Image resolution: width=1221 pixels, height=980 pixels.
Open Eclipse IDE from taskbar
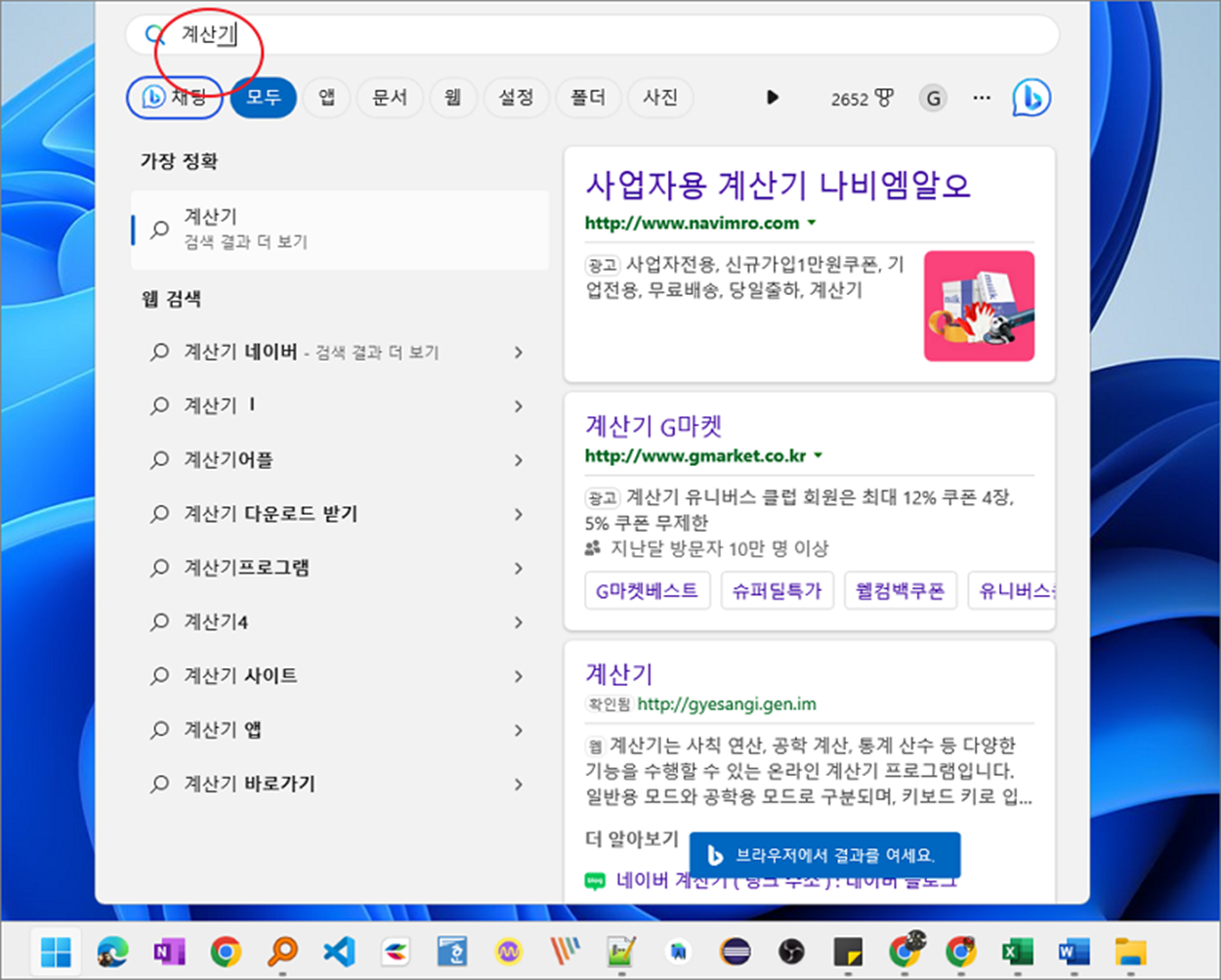pyautogui.click(x=735, y=951)
